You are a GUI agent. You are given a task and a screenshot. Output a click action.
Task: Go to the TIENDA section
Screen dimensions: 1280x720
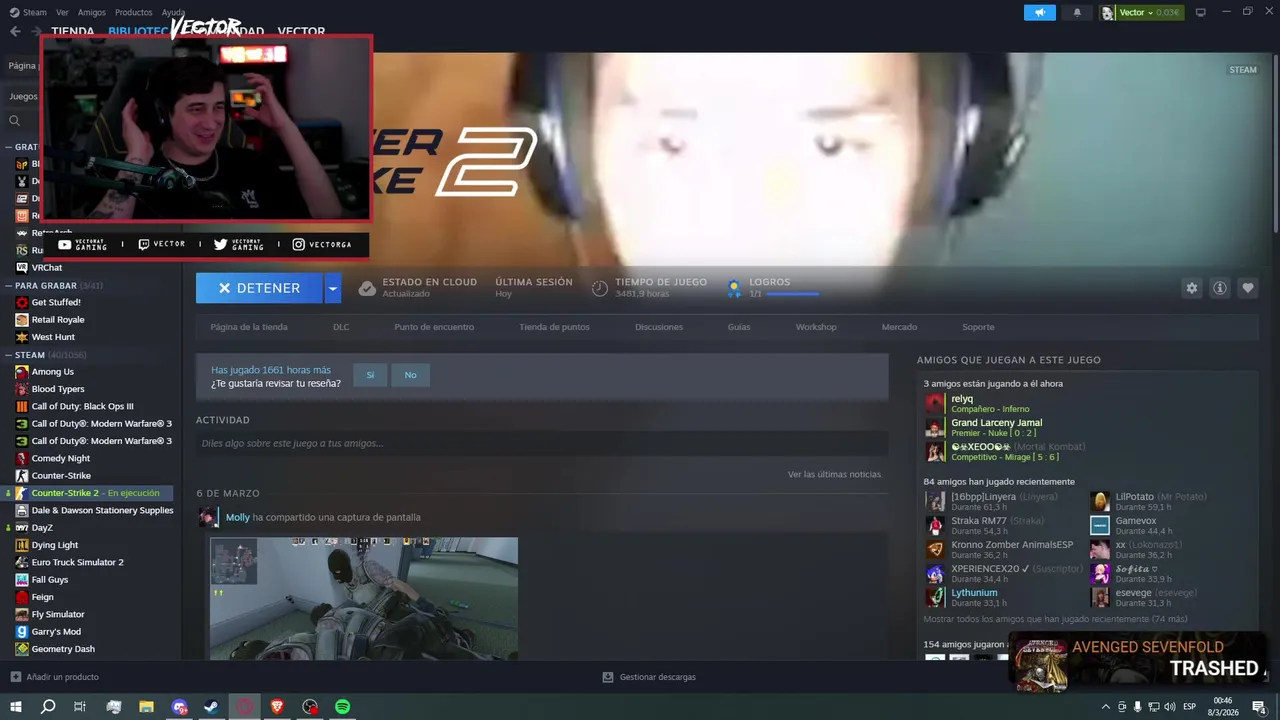(72, 31)
